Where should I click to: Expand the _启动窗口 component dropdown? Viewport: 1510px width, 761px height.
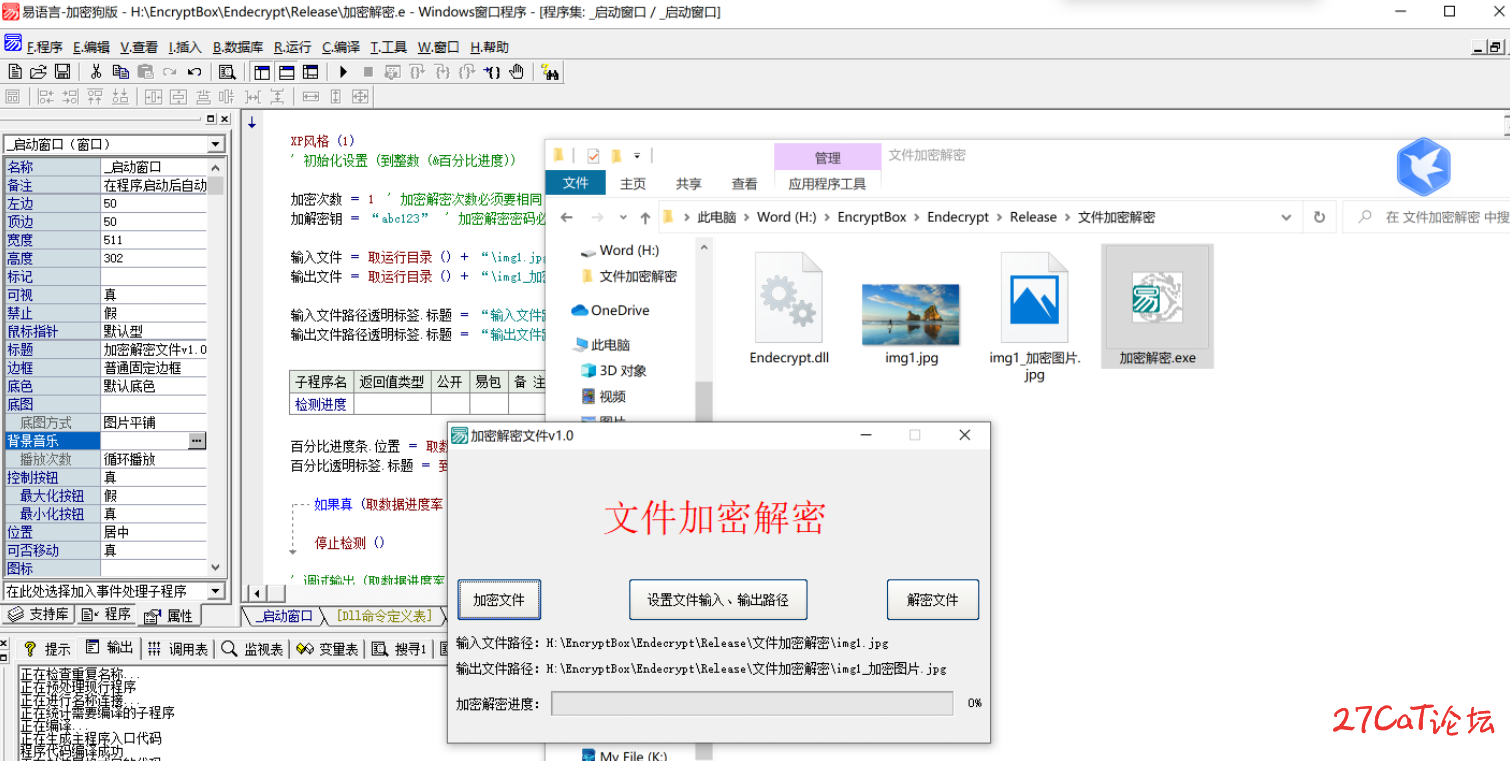pyautogui.click(x=215, y=144)
